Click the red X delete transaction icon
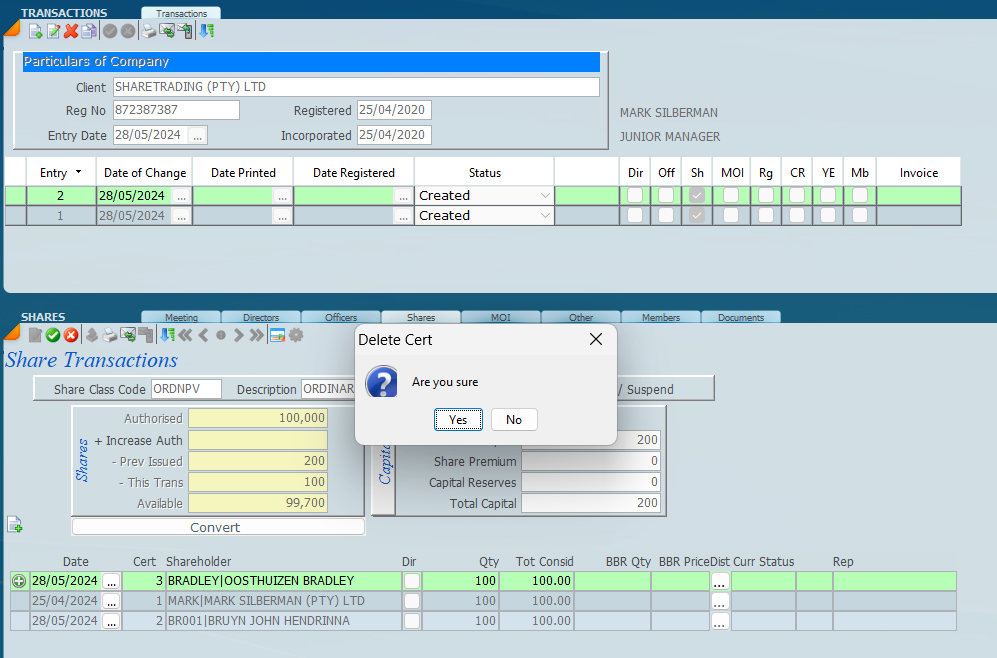Image resolution: width=997 pixels, height=658 pixels. [71, 31]
